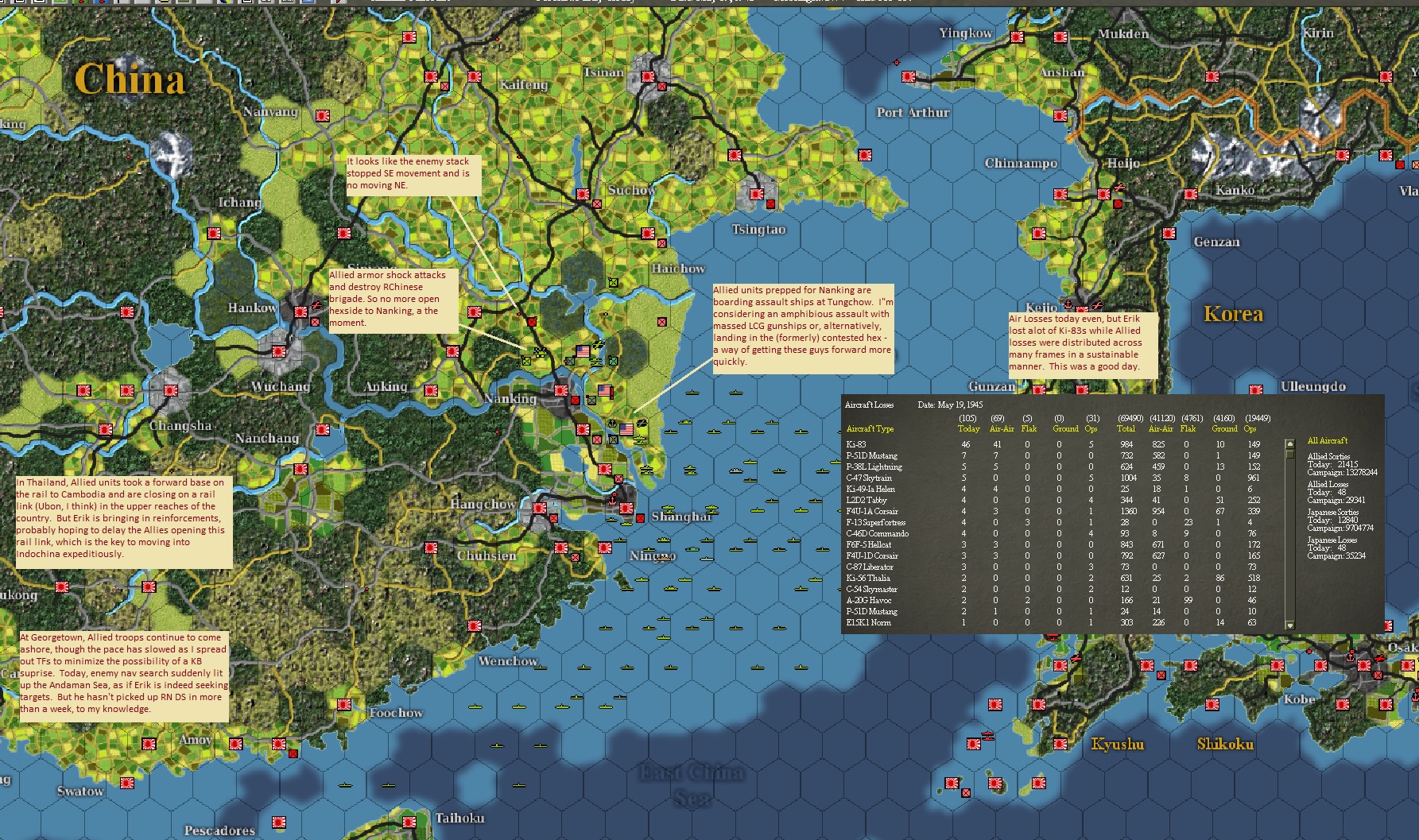Select the Japanese base flag at Ichang
Image resolution: width=1419 pixels, height=840 pixels.
tap(214, 233)
